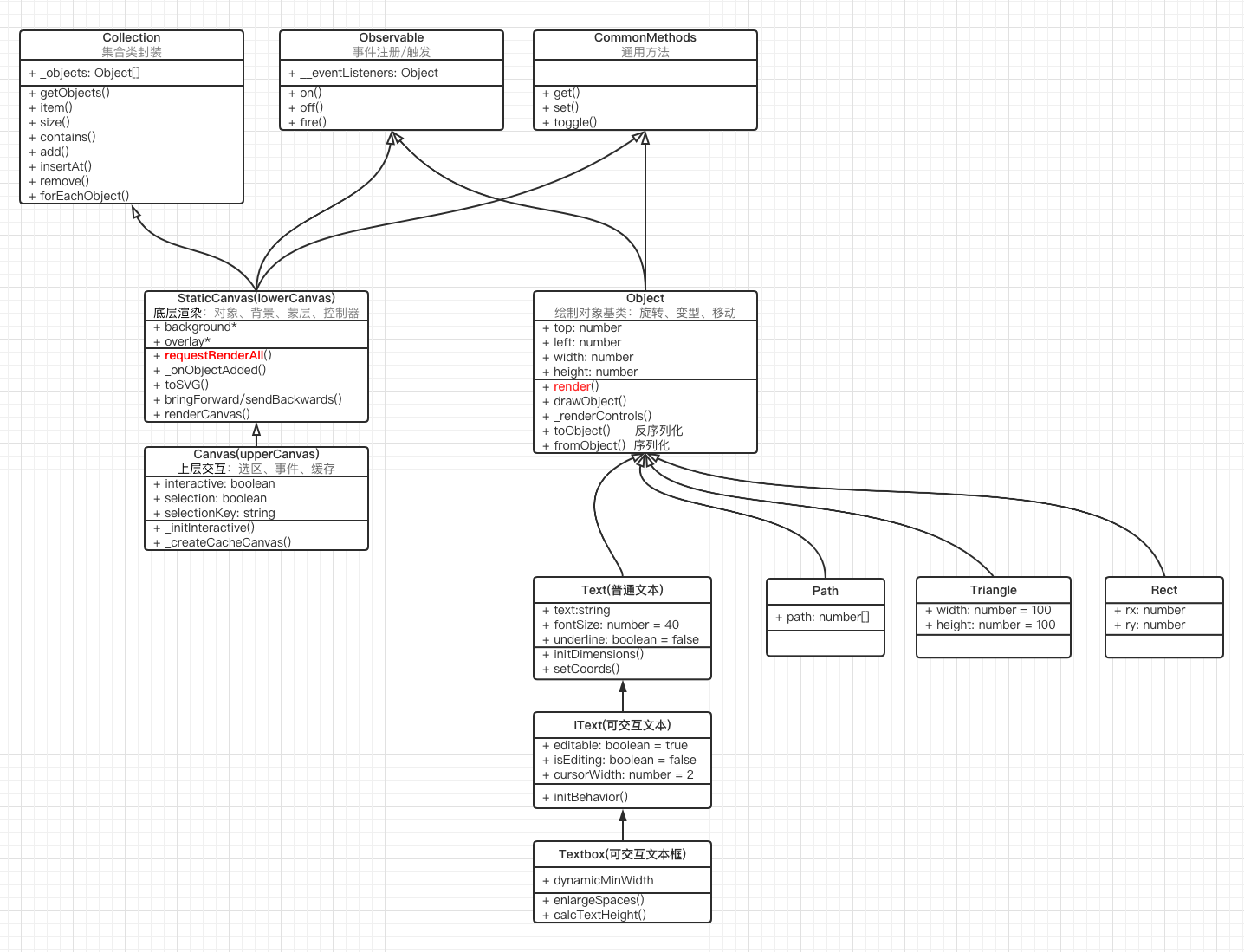Click the Path class title
The image size is (1244, 952).
825,591
